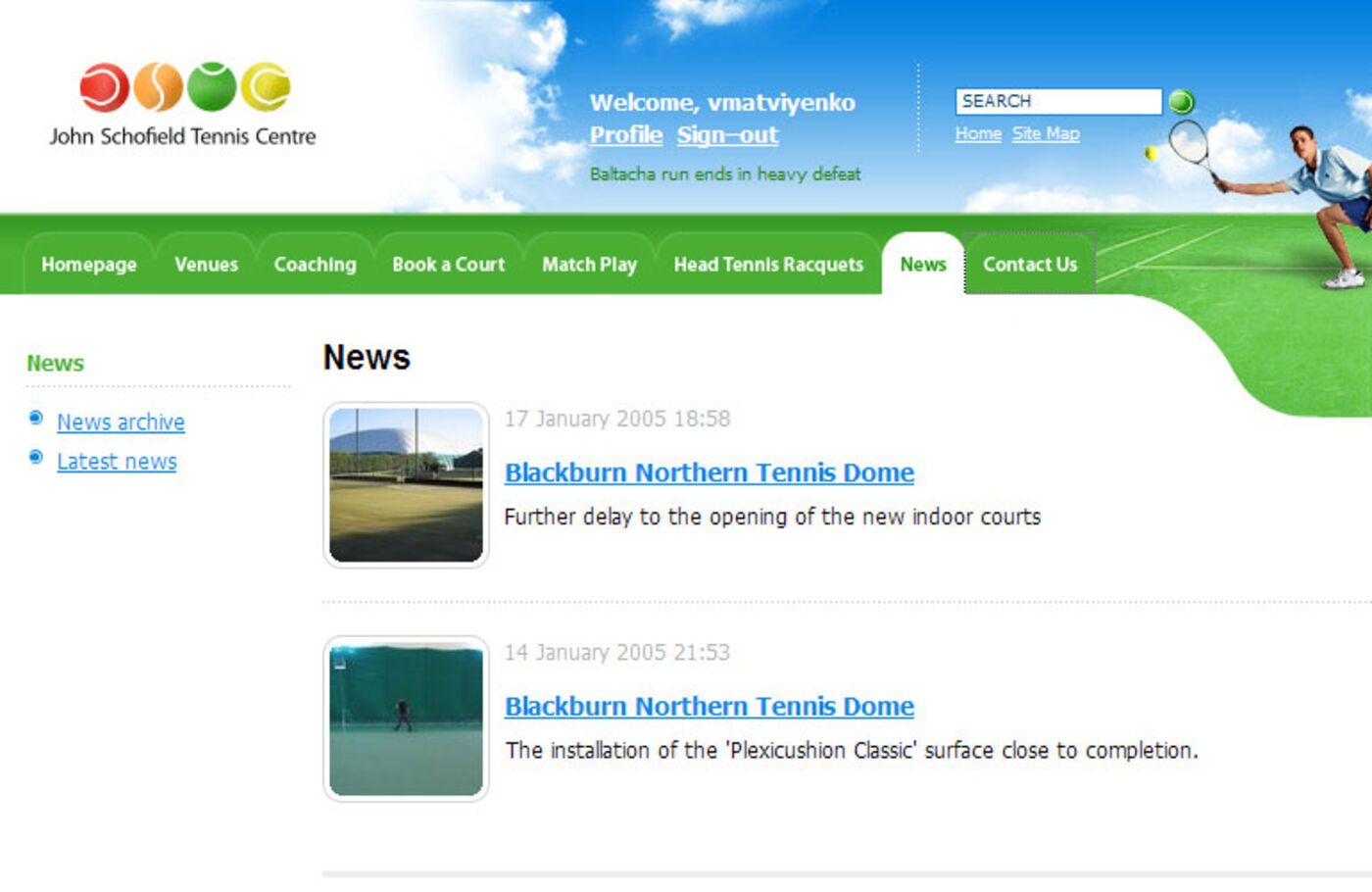Switch to the Venues tab
The width and height of the screenshot is (1372, 892).
tap(206, 265)
